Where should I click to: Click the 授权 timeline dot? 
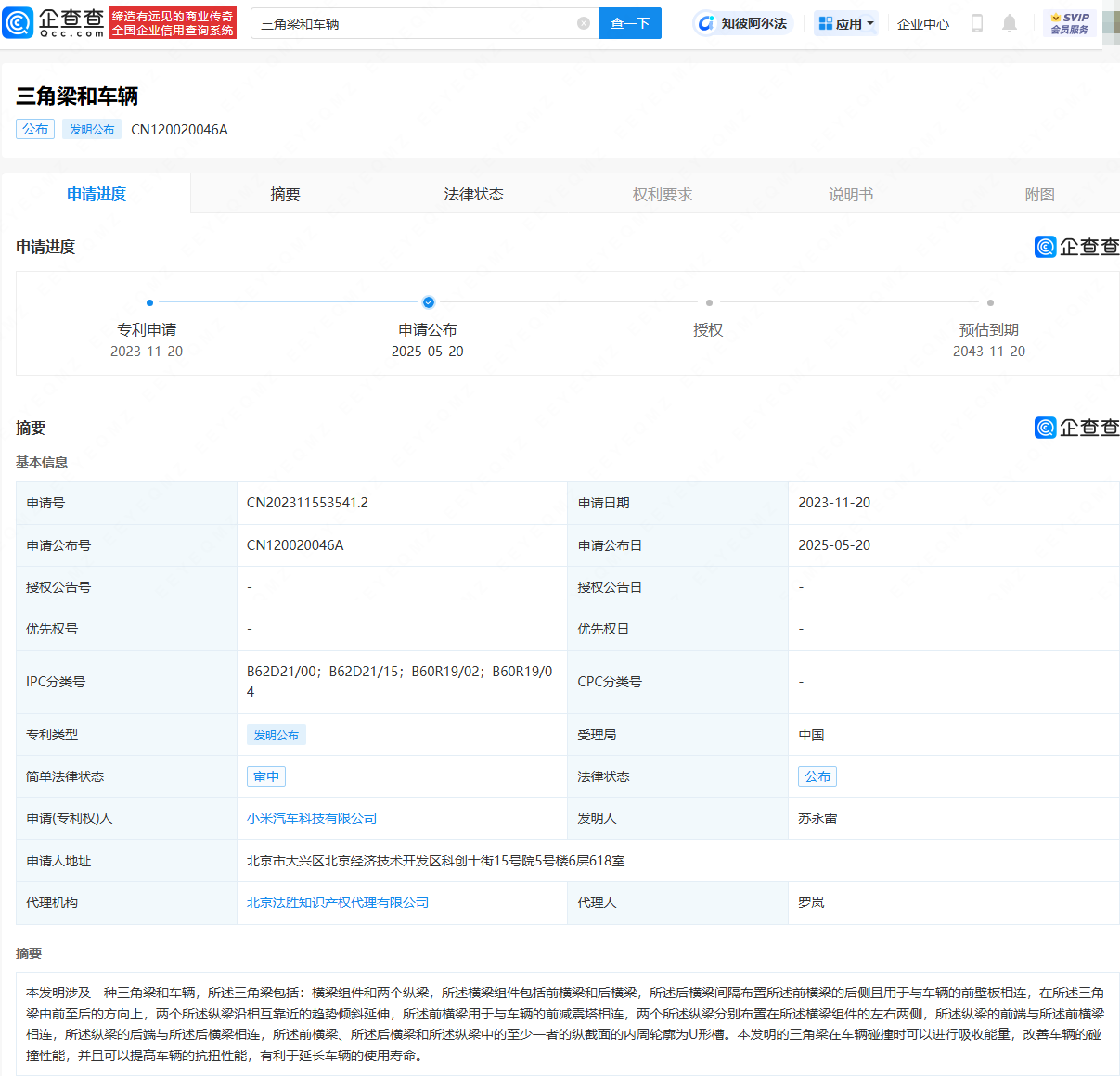click(x=709, y=302)
